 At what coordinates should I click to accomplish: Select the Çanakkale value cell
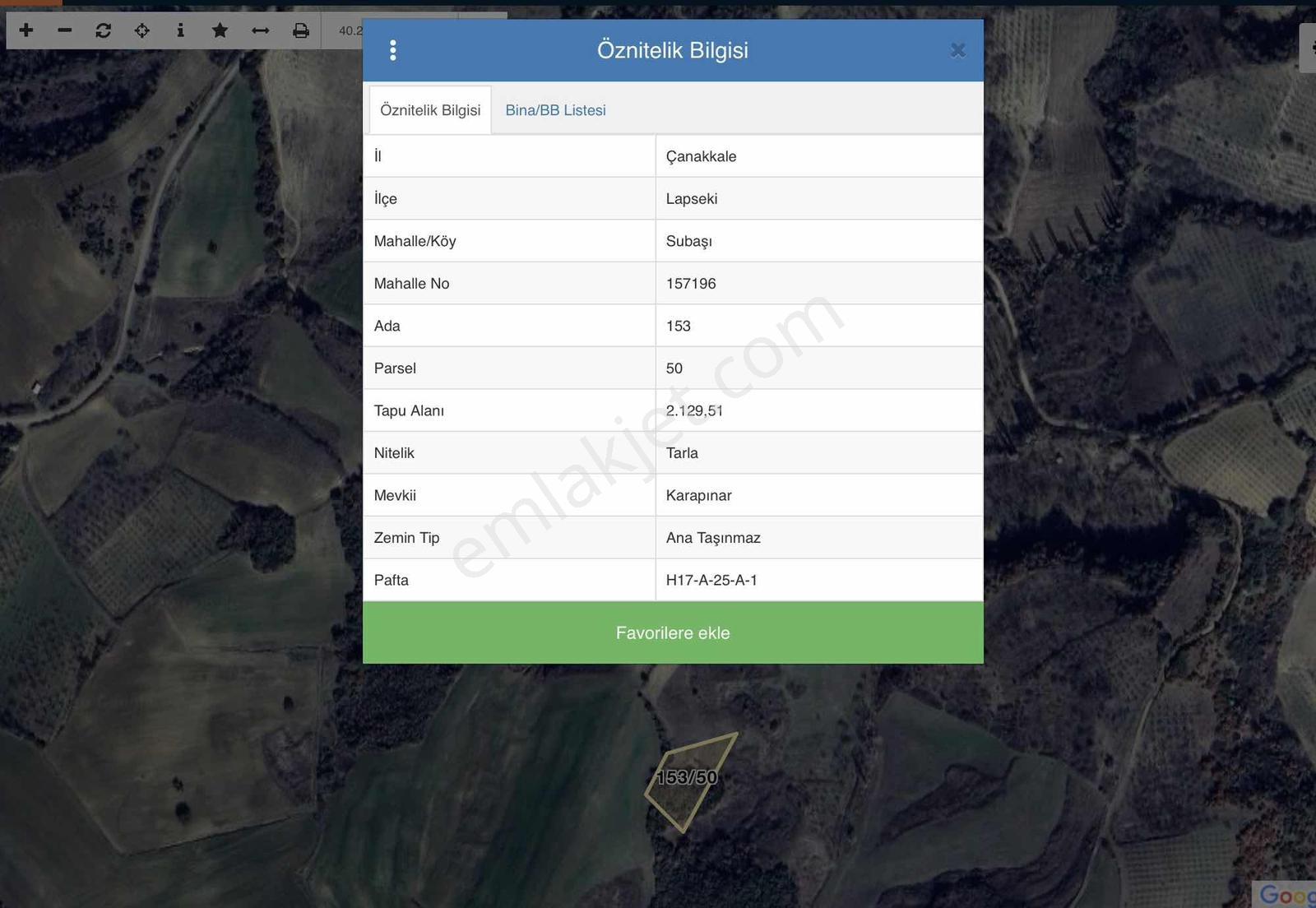click(819, 156)
